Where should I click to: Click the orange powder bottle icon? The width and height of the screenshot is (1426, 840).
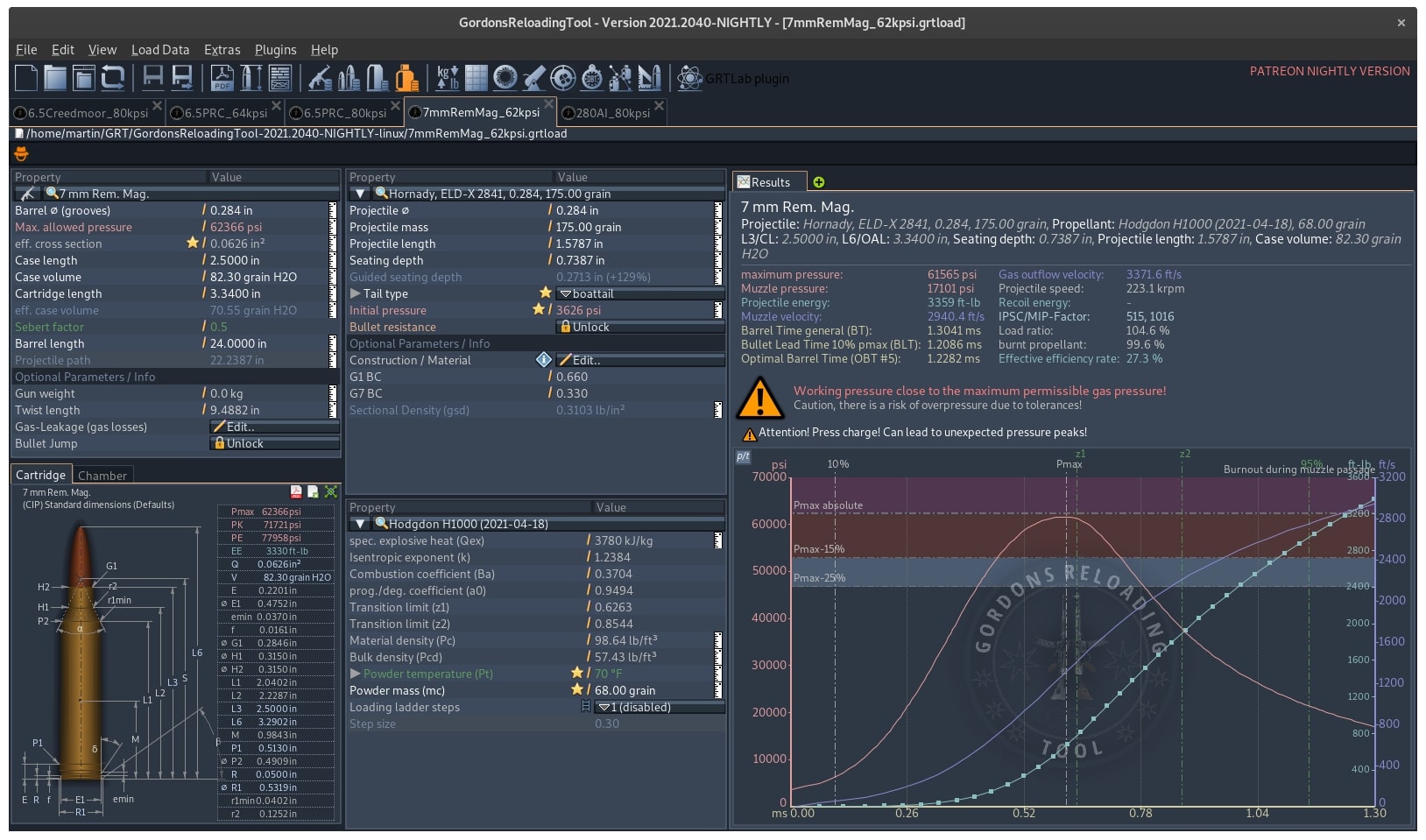pos(406,78)
